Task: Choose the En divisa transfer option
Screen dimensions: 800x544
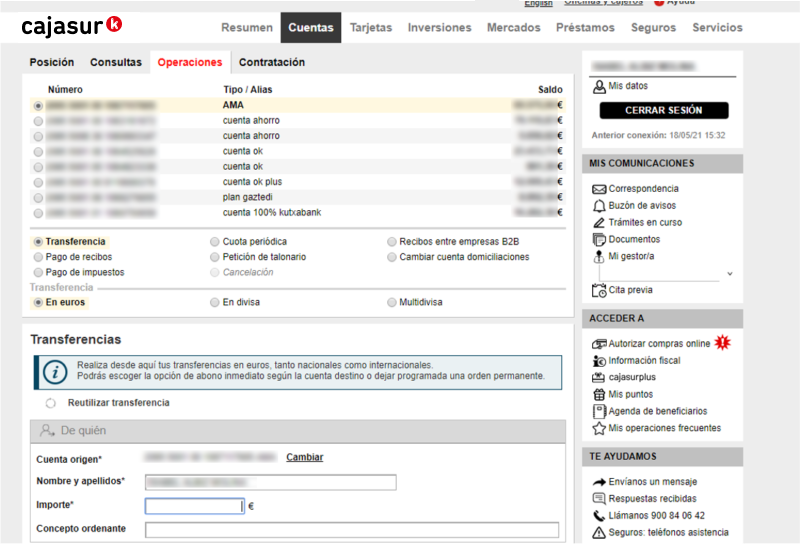Action: pyautogui.click(x=215, y=302)
